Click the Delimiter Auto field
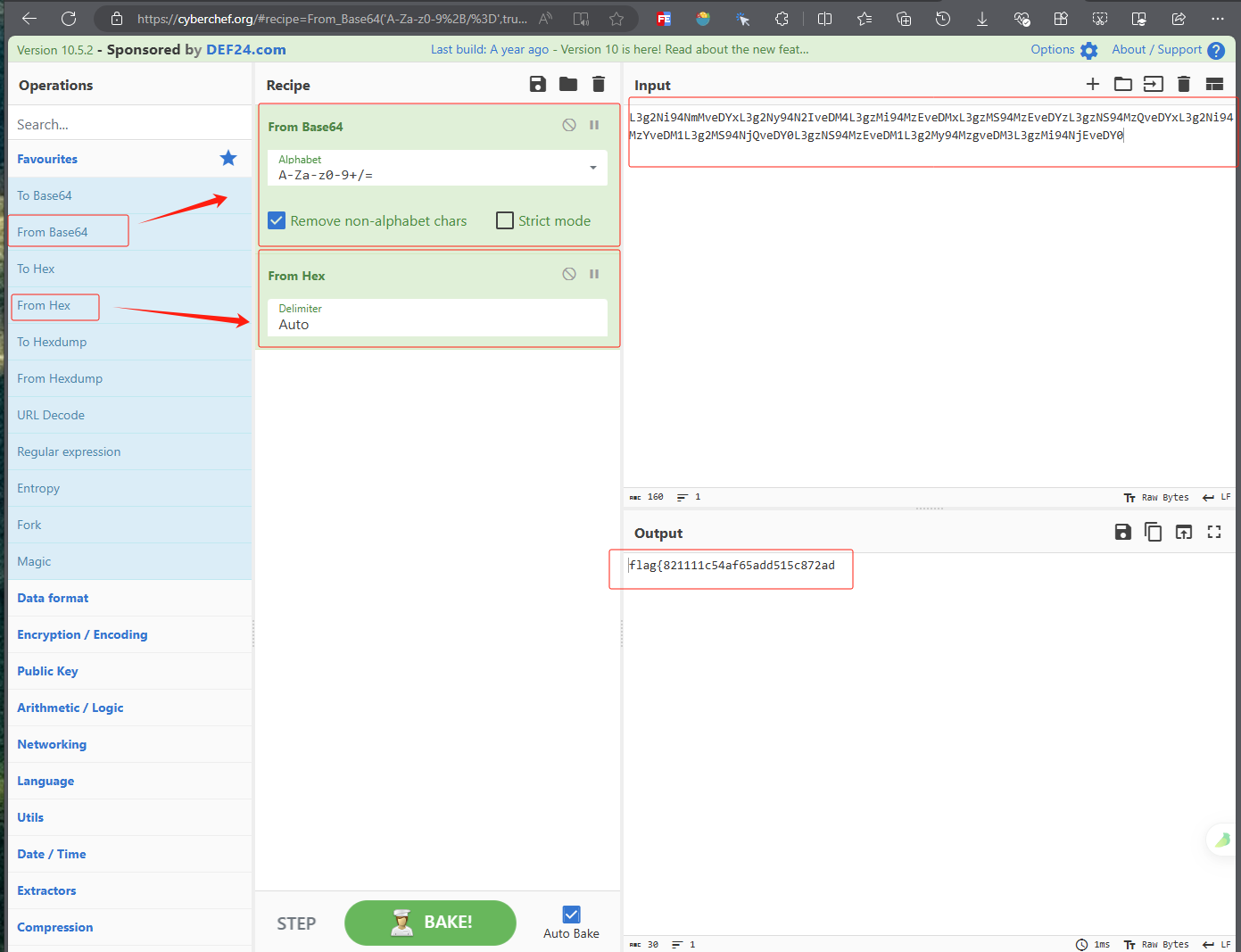1241x952 pixels. [x=437, y=318]
